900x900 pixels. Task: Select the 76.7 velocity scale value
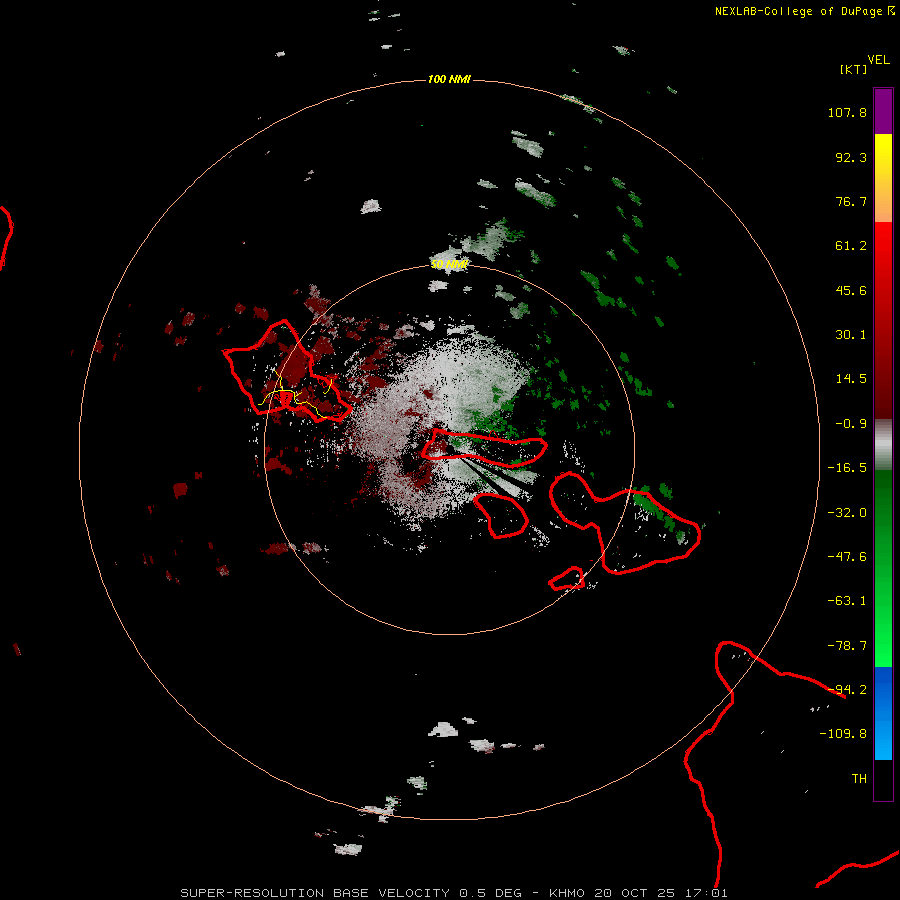pyautogui.click(x=851, y=201)
